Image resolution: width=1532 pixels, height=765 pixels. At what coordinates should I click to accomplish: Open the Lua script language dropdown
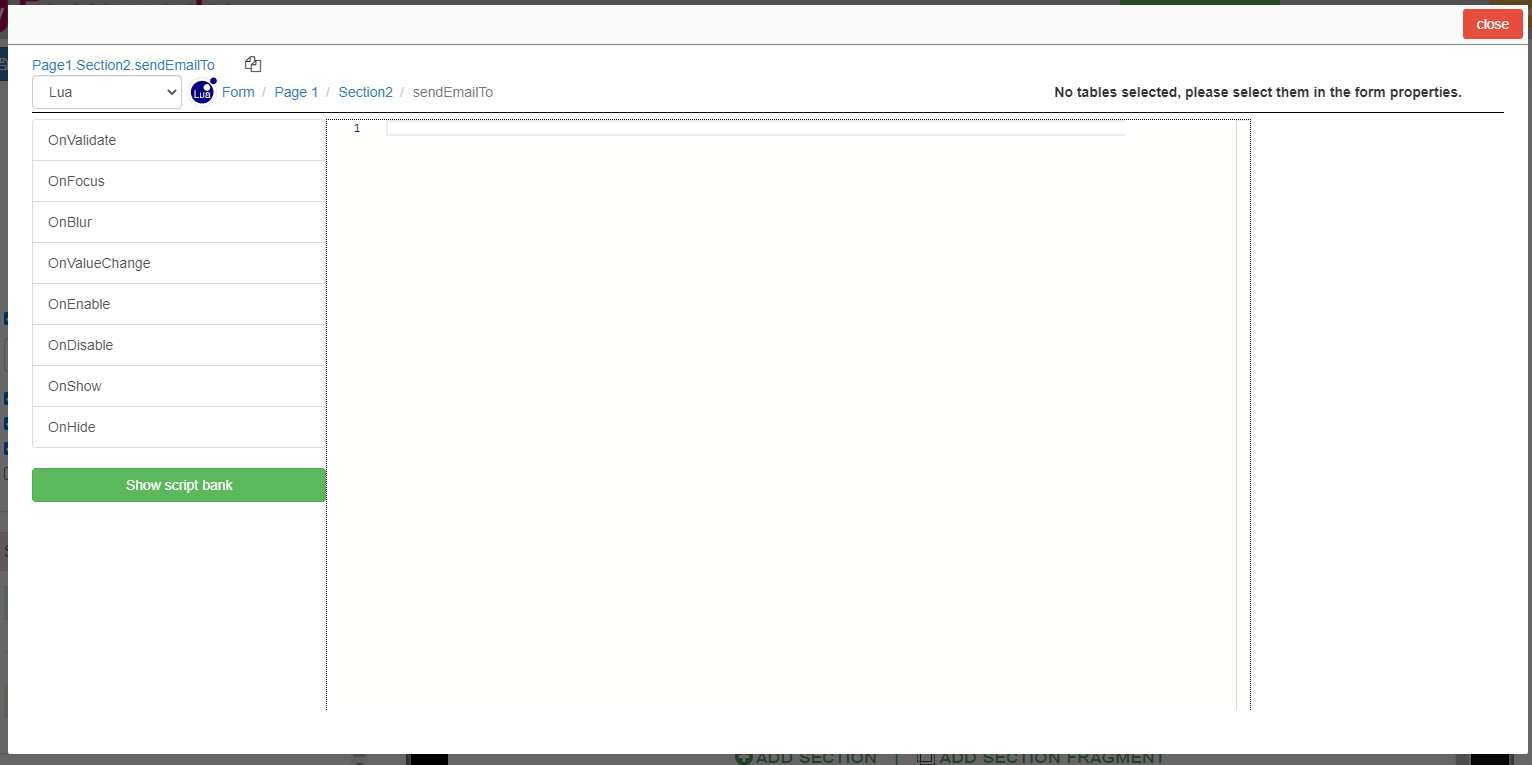[x=107, y=92]
